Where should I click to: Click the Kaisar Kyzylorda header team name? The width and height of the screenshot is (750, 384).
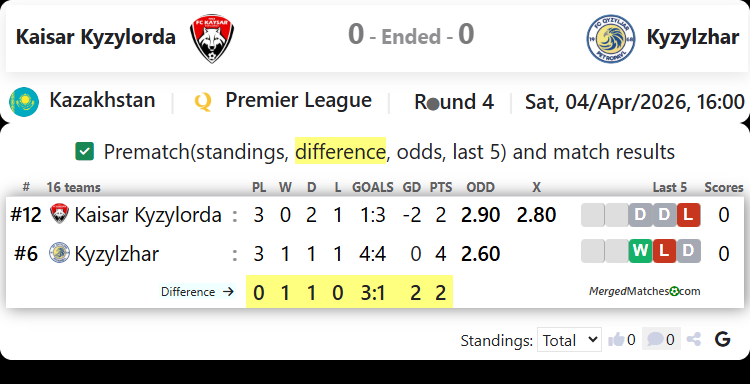(x=96, y=37)
